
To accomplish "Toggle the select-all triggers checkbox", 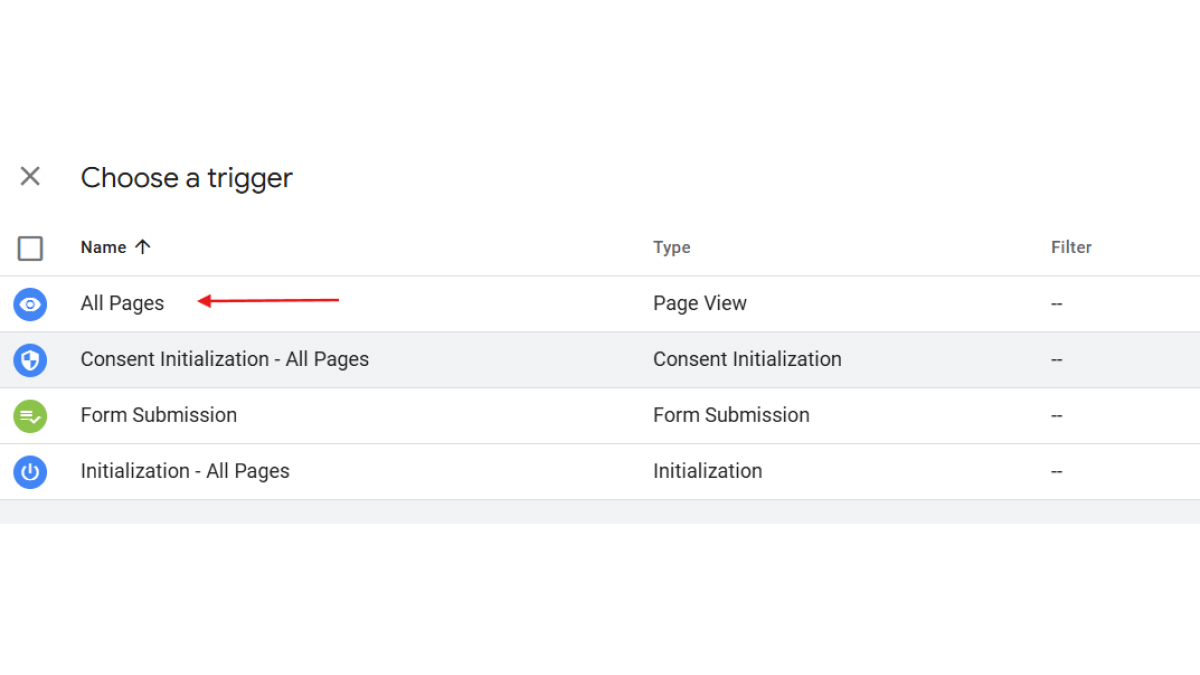I will (x=30, y=248).
